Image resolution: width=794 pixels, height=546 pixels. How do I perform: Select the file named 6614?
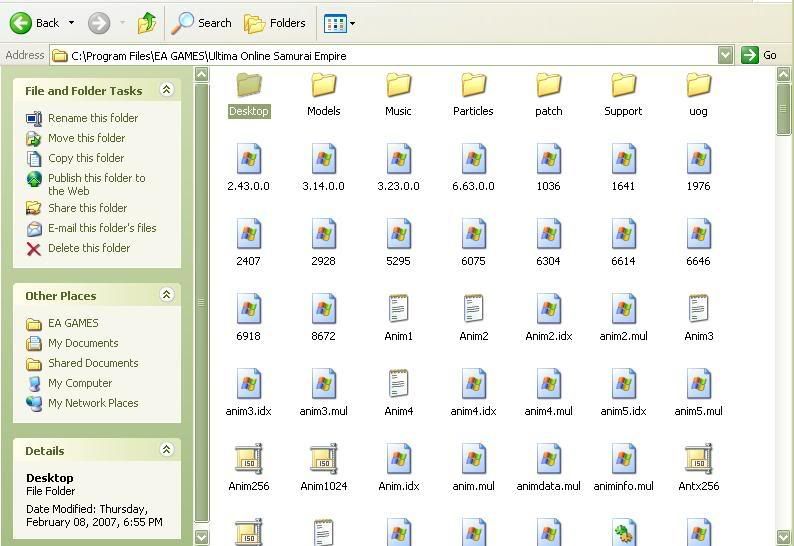(623, 243)
